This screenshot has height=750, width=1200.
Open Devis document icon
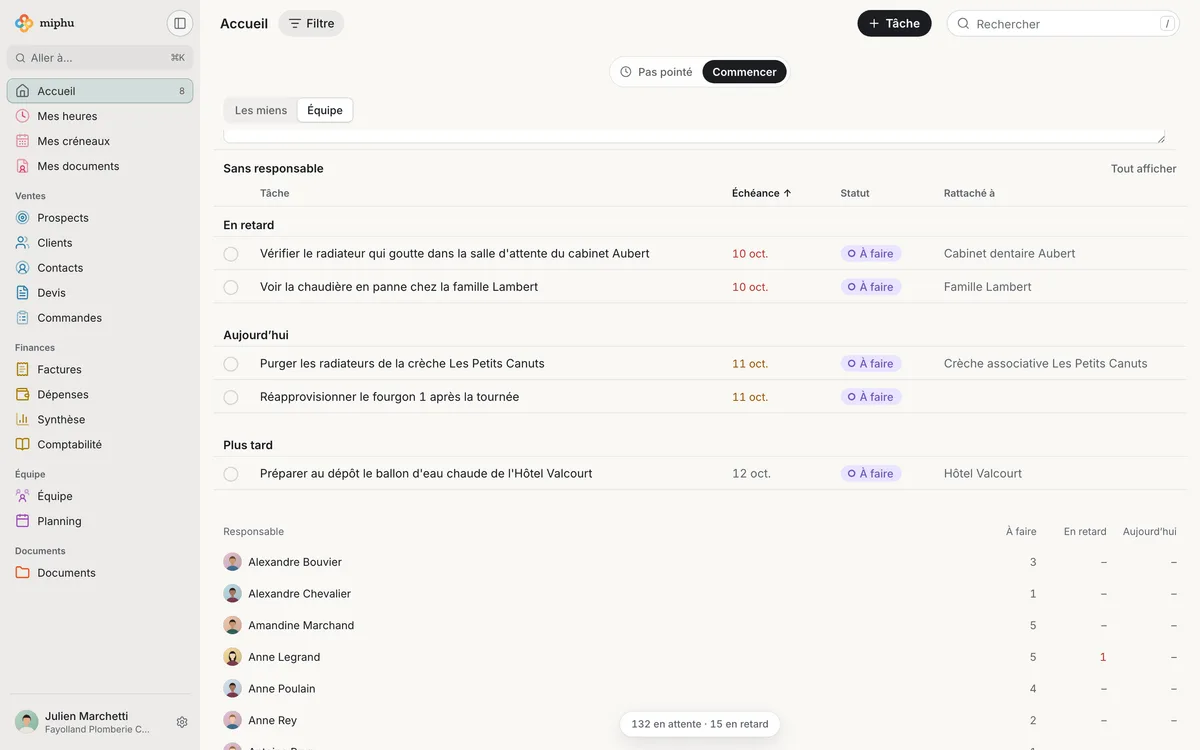point(22,293)
